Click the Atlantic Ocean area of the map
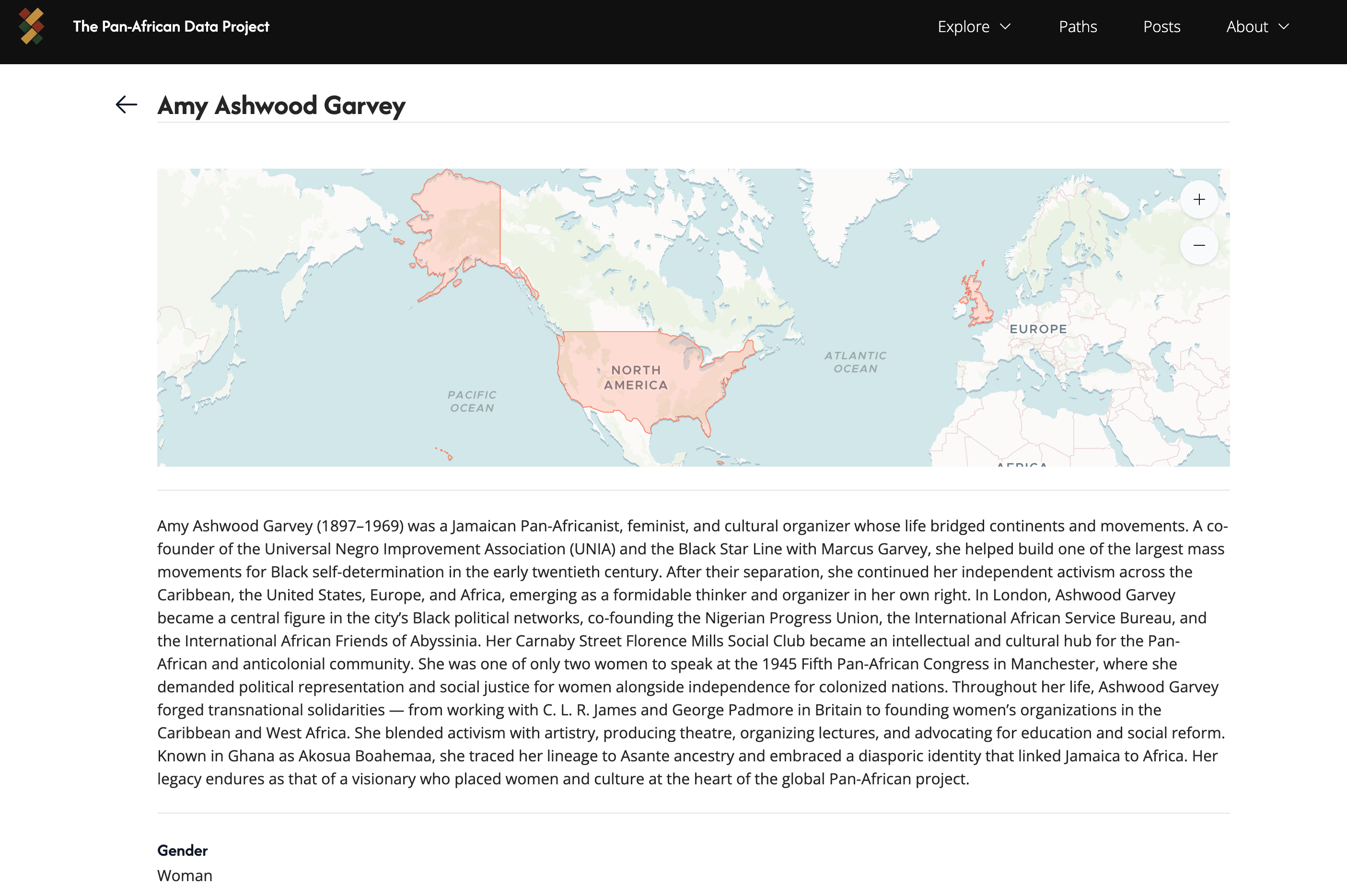Image resolution: width=1347 pixels, height=896 pixels. tap(856, 362)
